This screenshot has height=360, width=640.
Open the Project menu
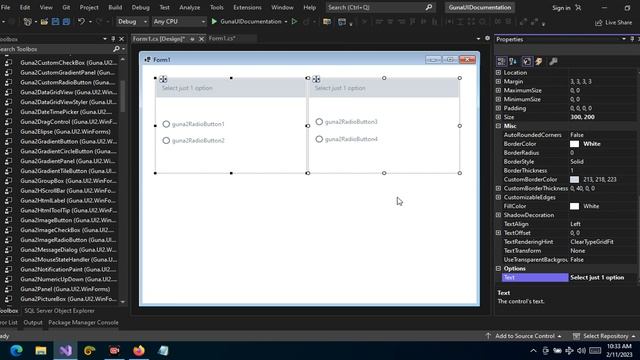point(89,7)
